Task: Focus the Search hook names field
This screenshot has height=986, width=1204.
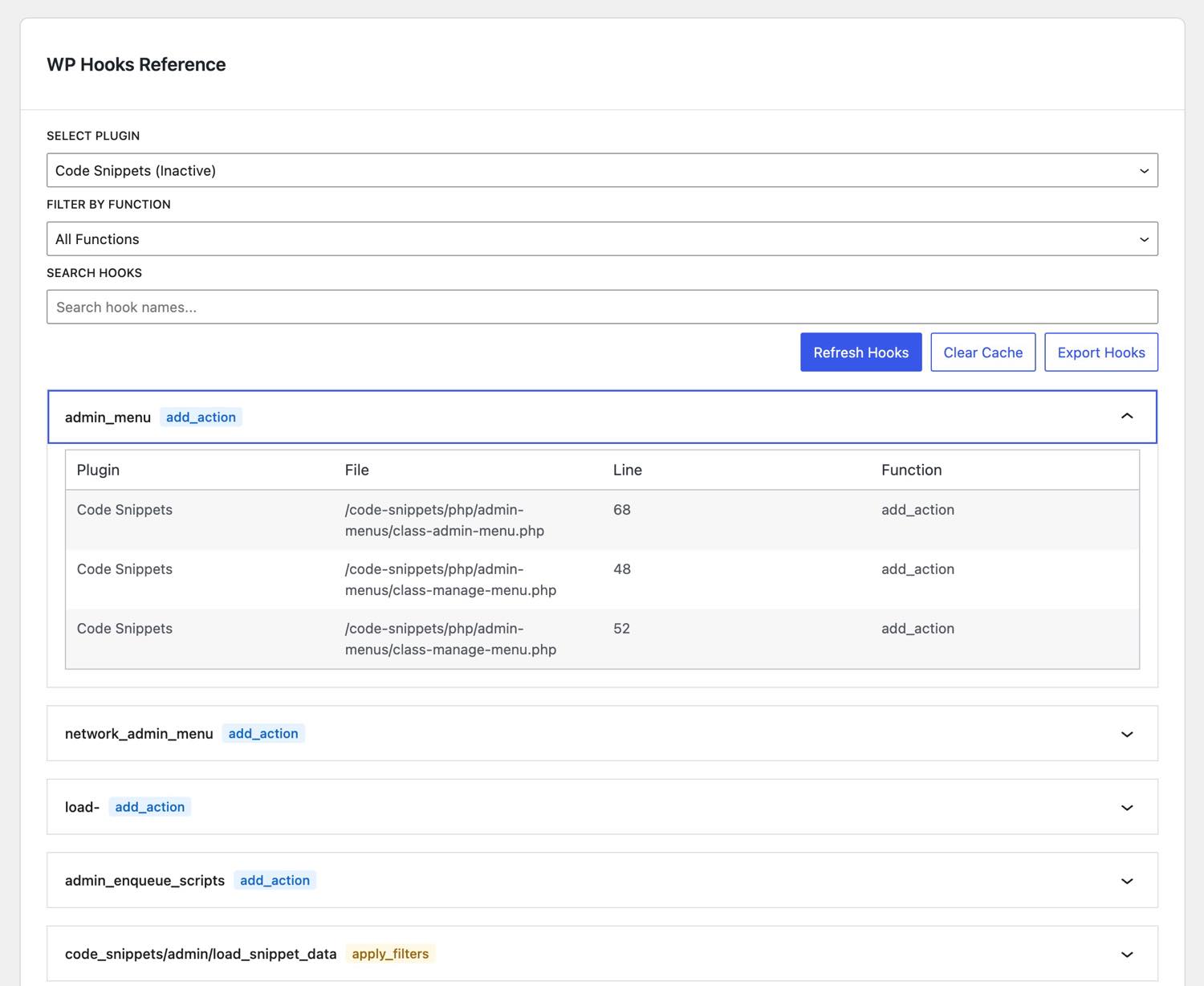Action: [x=602, y=307]
